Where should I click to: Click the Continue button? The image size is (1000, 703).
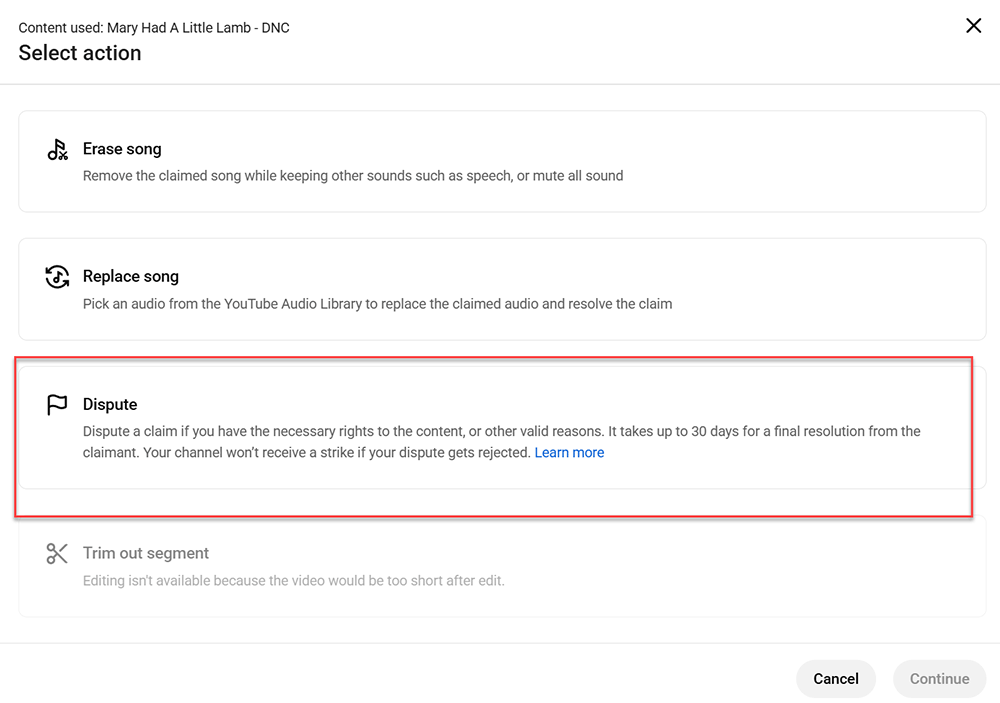939,679
